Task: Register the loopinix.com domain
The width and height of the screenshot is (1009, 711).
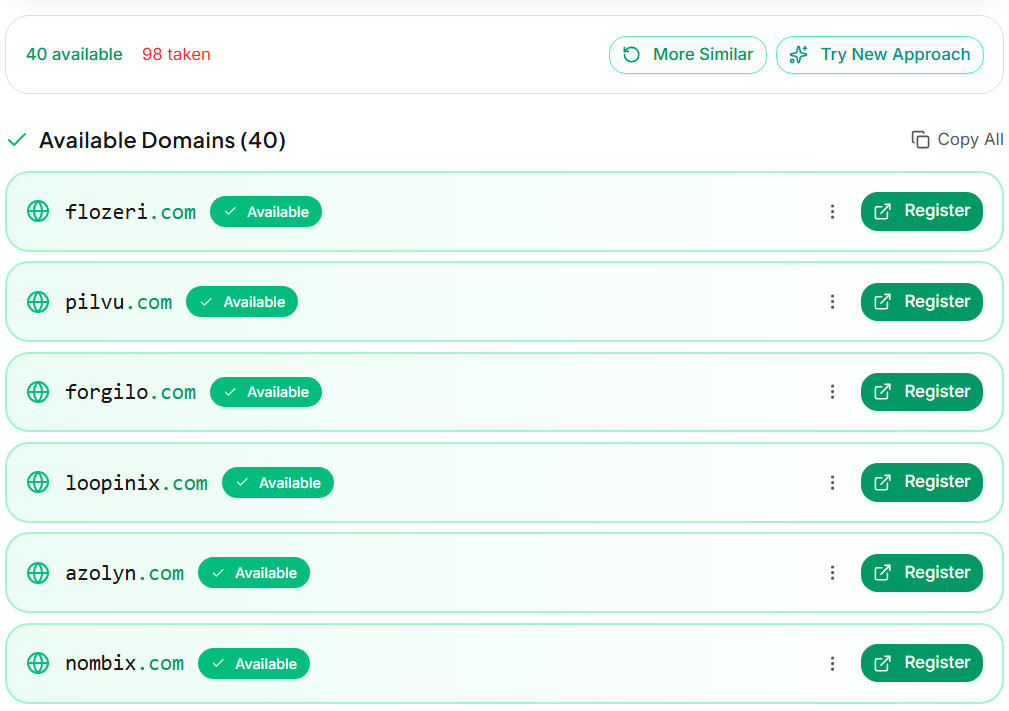Action: pos(921,482)
